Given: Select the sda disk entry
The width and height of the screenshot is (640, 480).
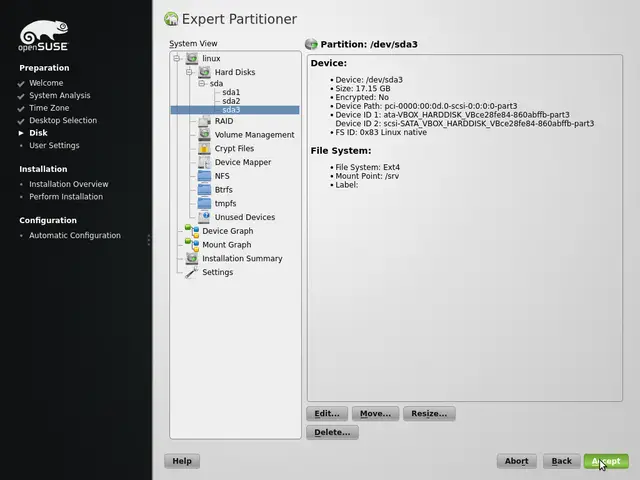Looking at the screenshot, I should pos(216,83).
